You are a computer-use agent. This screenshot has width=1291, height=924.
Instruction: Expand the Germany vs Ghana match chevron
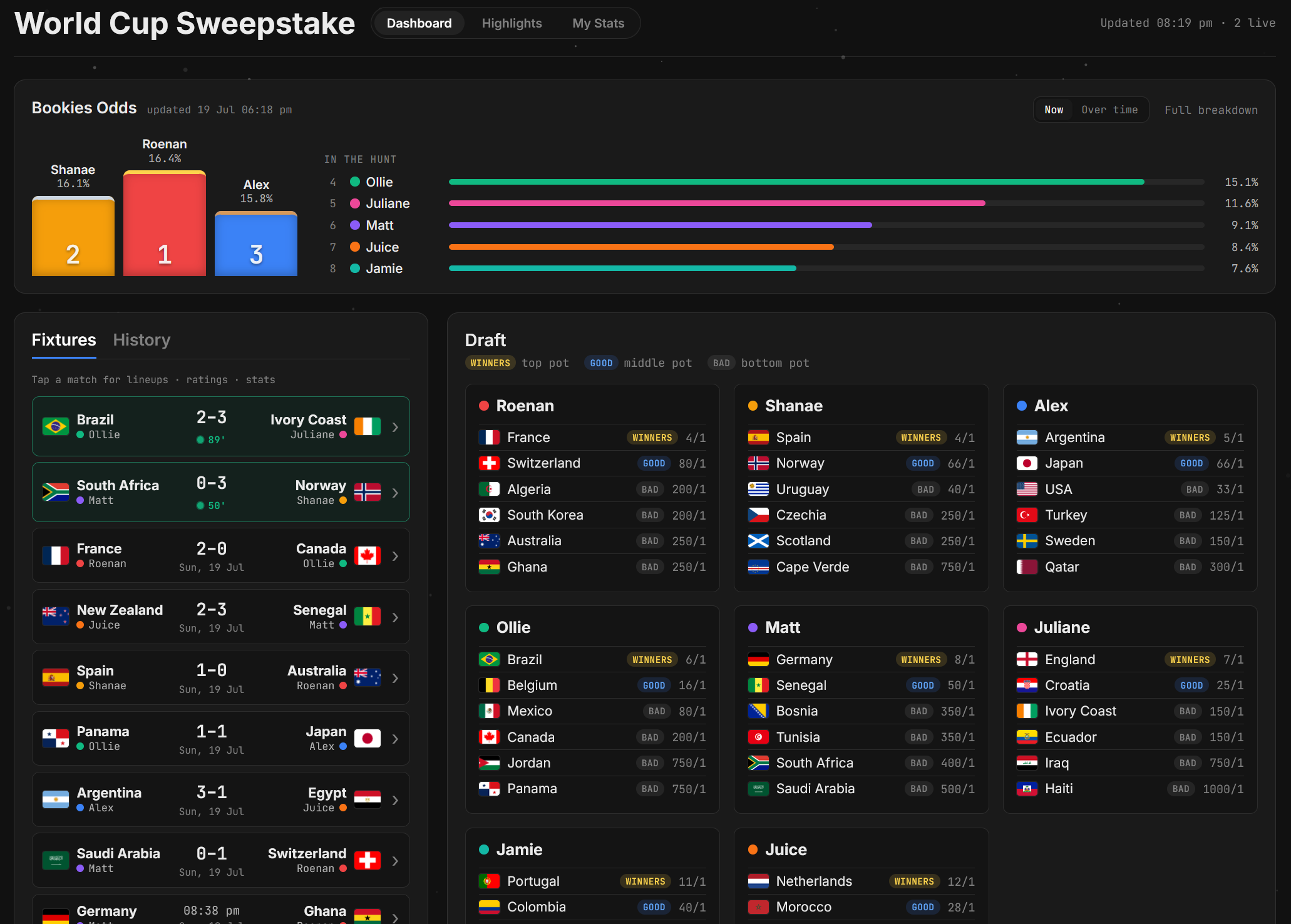pyautogui.click(x=395, y=918)
